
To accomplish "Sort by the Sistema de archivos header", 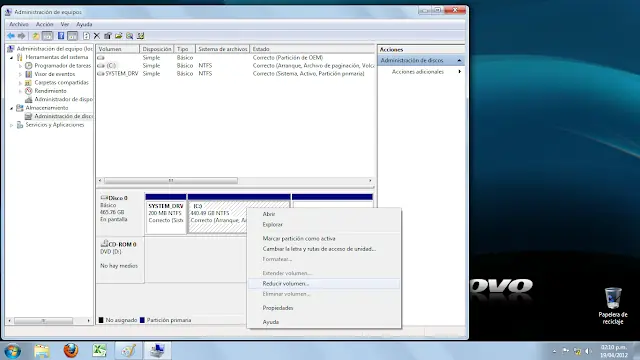I will click(x=222, y=49).
